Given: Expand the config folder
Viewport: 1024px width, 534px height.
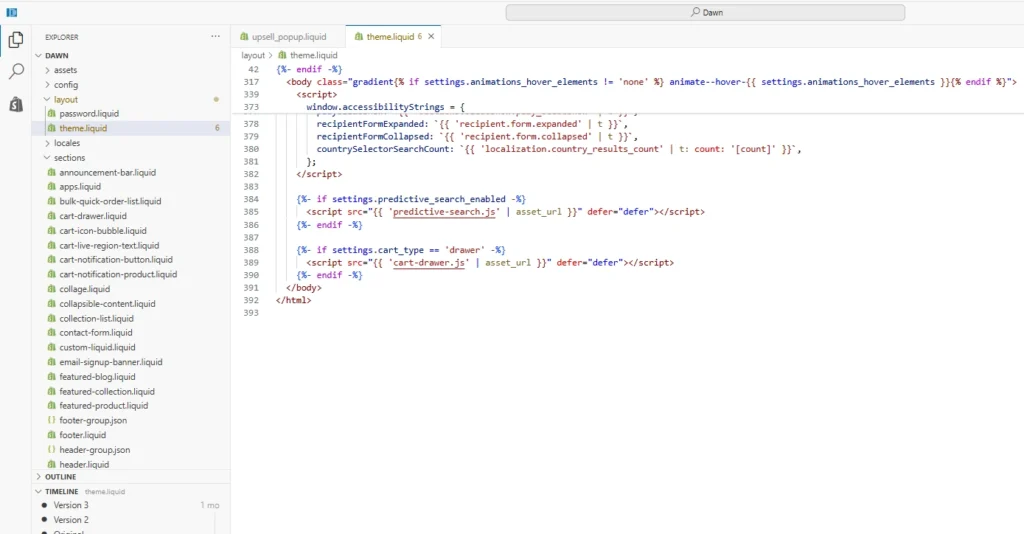Looking at the screenshot, I should (x=65, y=85).
